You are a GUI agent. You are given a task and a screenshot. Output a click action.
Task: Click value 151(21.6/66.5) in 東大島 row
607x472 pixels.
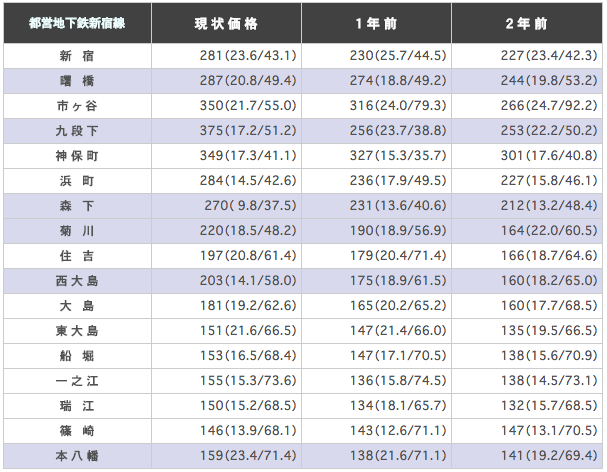click(248, 330)
